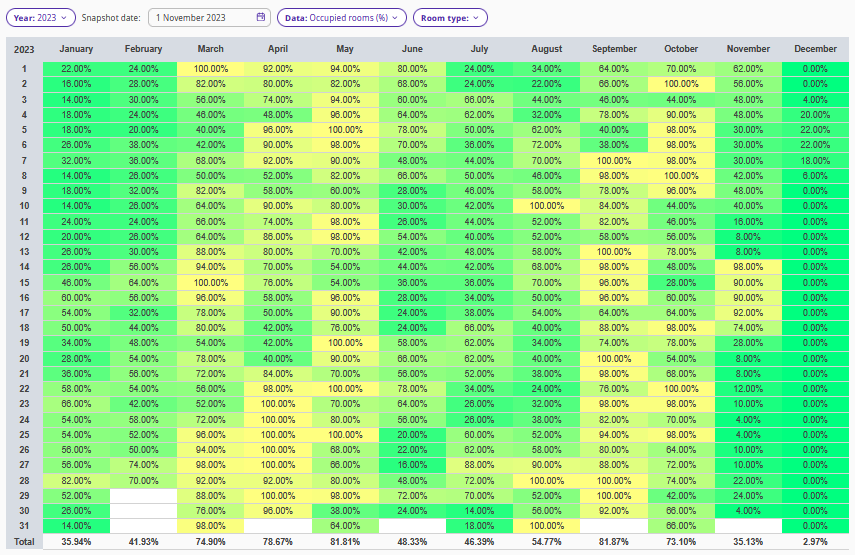Screen dimensions: 855x555
Task: Click the March total 74.90% cell
Action: [210, 541]
